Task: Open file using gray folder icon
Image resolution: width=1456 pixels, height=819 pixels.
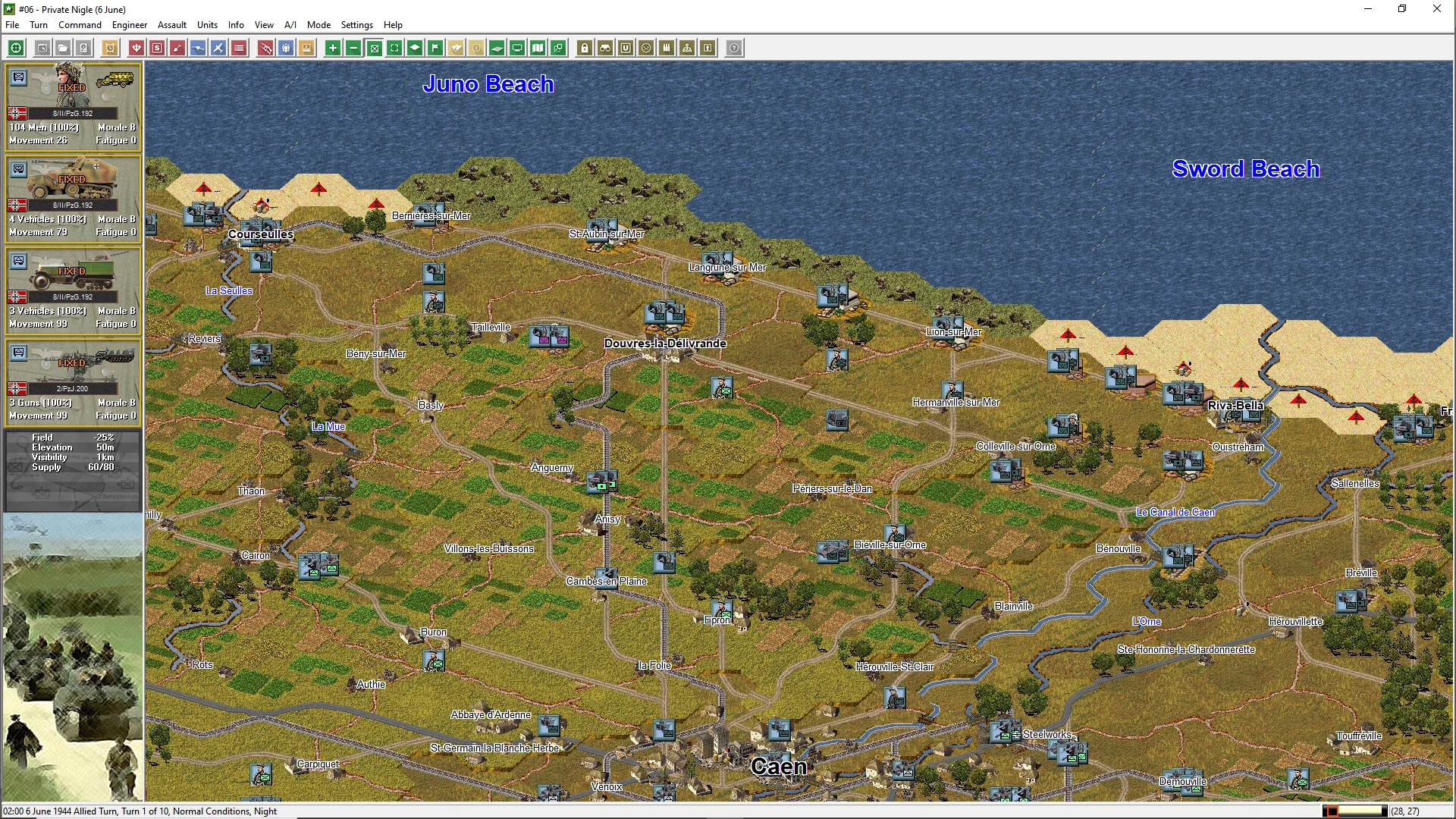Action: pyautogui.click(x=63, y=48)
